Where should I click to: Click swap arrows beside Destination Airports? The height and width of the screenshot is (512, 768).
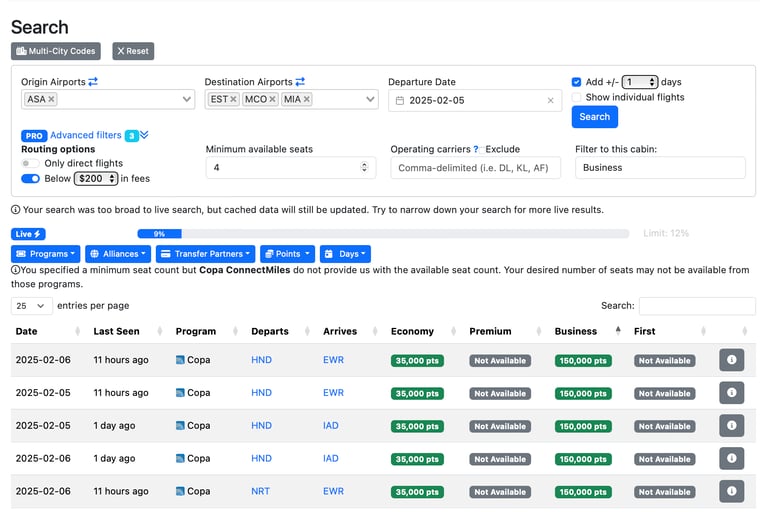[x=300, y=82]
